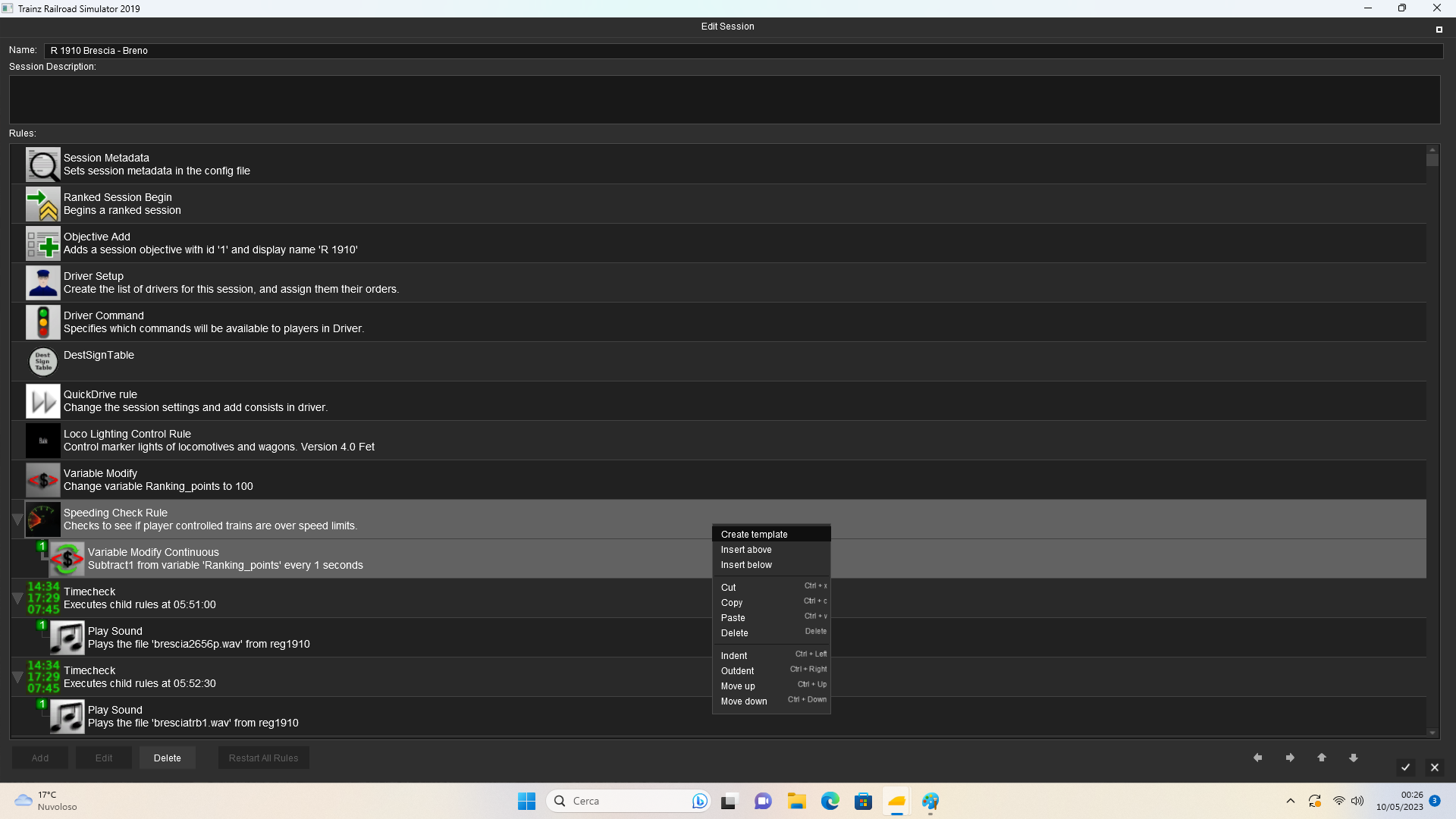This screenshot has width=1456, height=819.
Task: Select Copy from context menu
Action: (x=771, y=603)
